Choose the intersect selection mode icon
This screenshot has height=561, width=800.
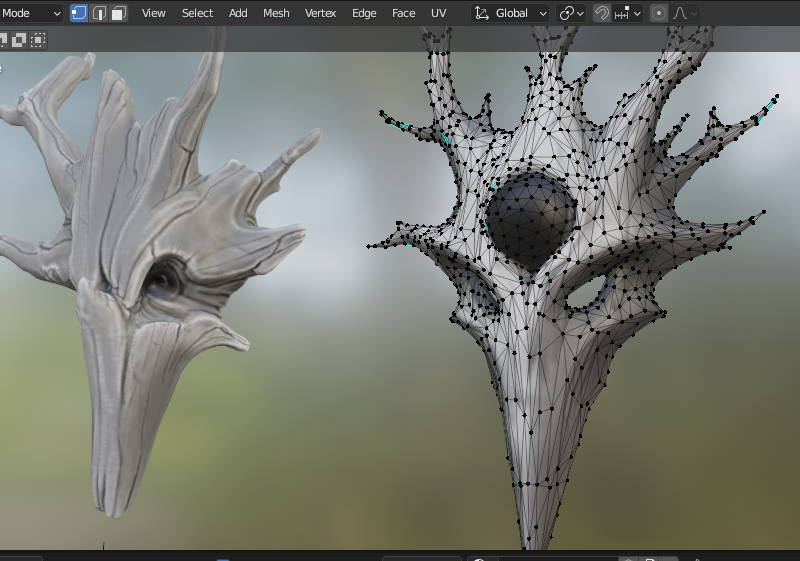(38, 40)
